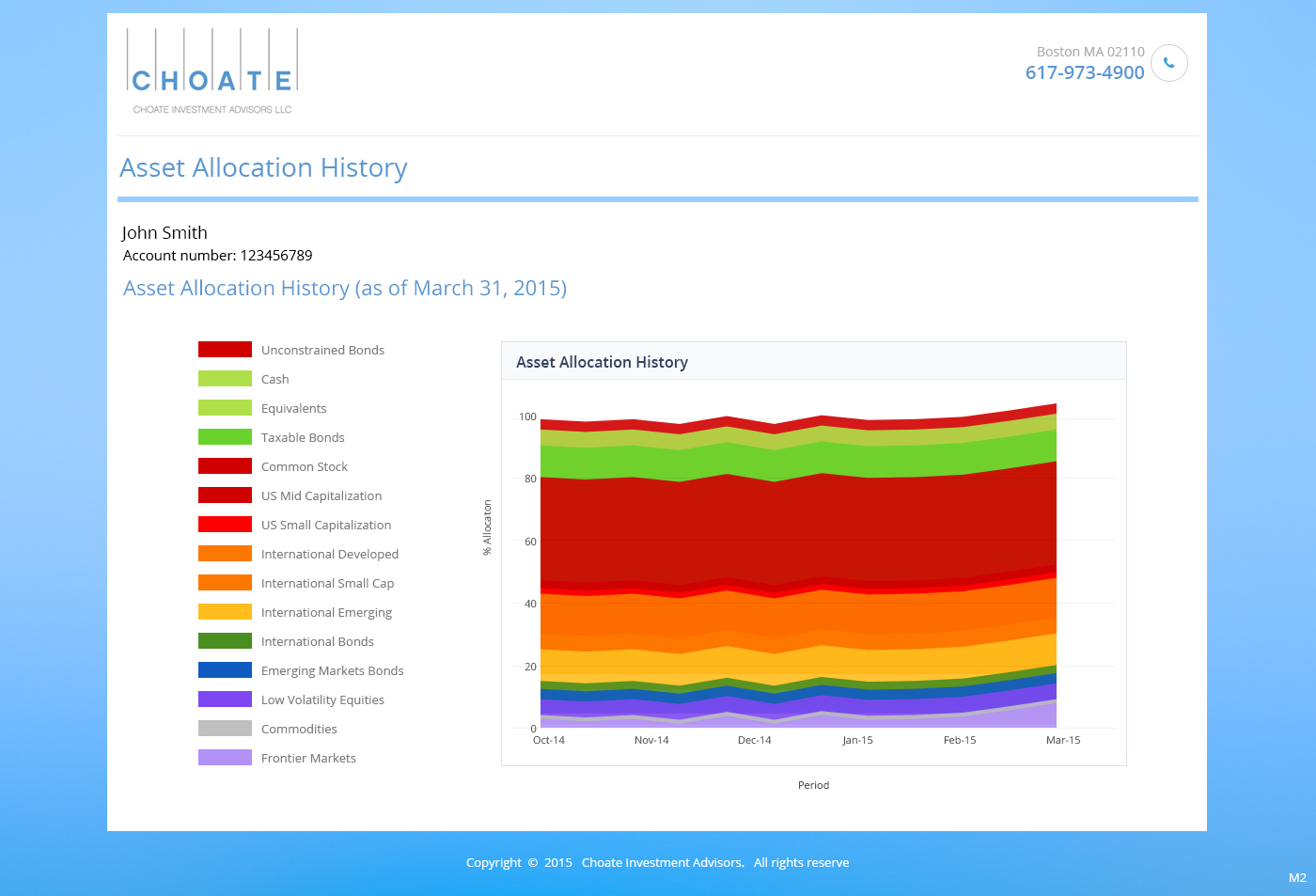Select the Cash legend swatch
This screenshot has width=1316, height=896.
click(225, 378)
